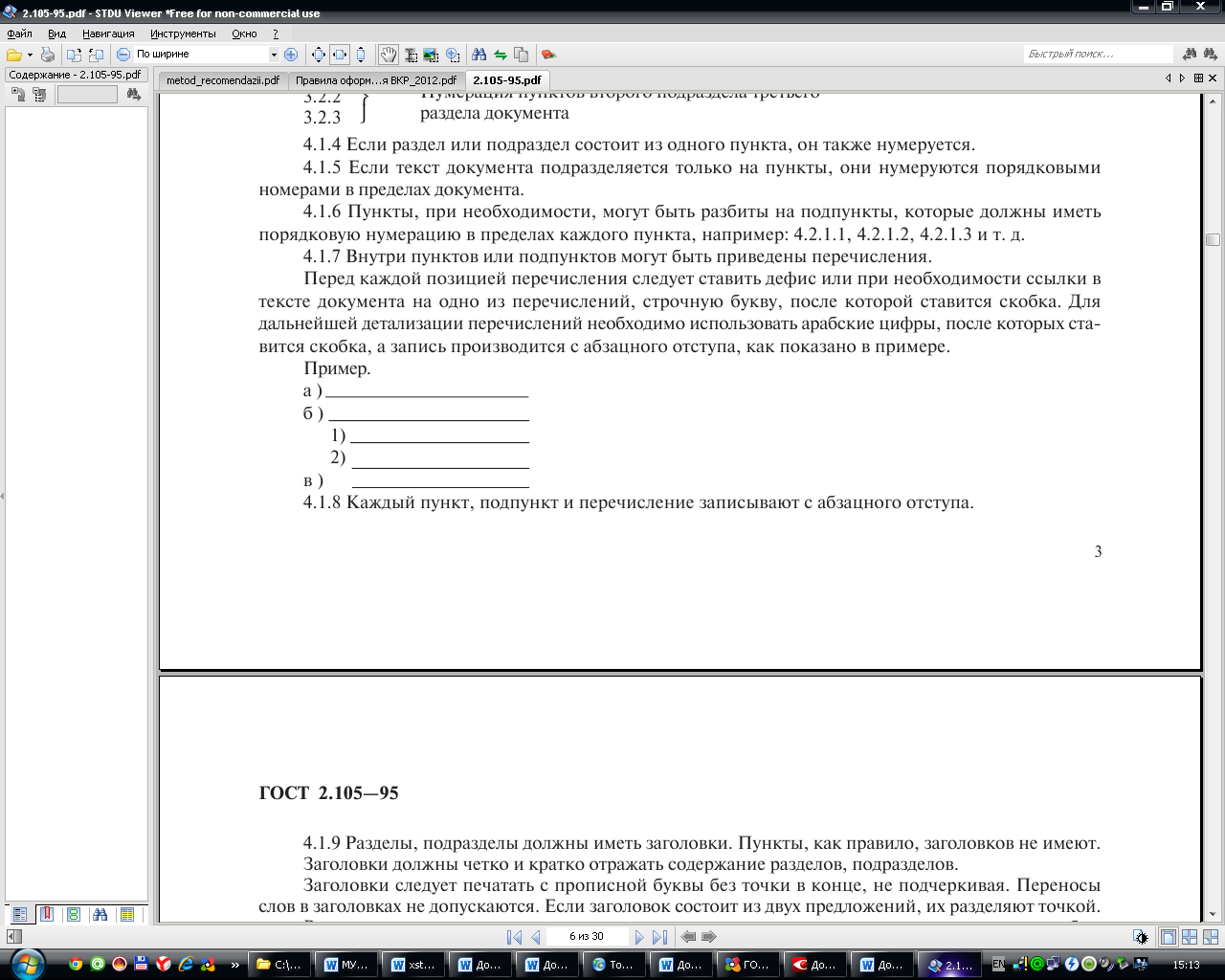Go to next page button
This screenshot has height=980, width=1225.
(x=639, y=937)
